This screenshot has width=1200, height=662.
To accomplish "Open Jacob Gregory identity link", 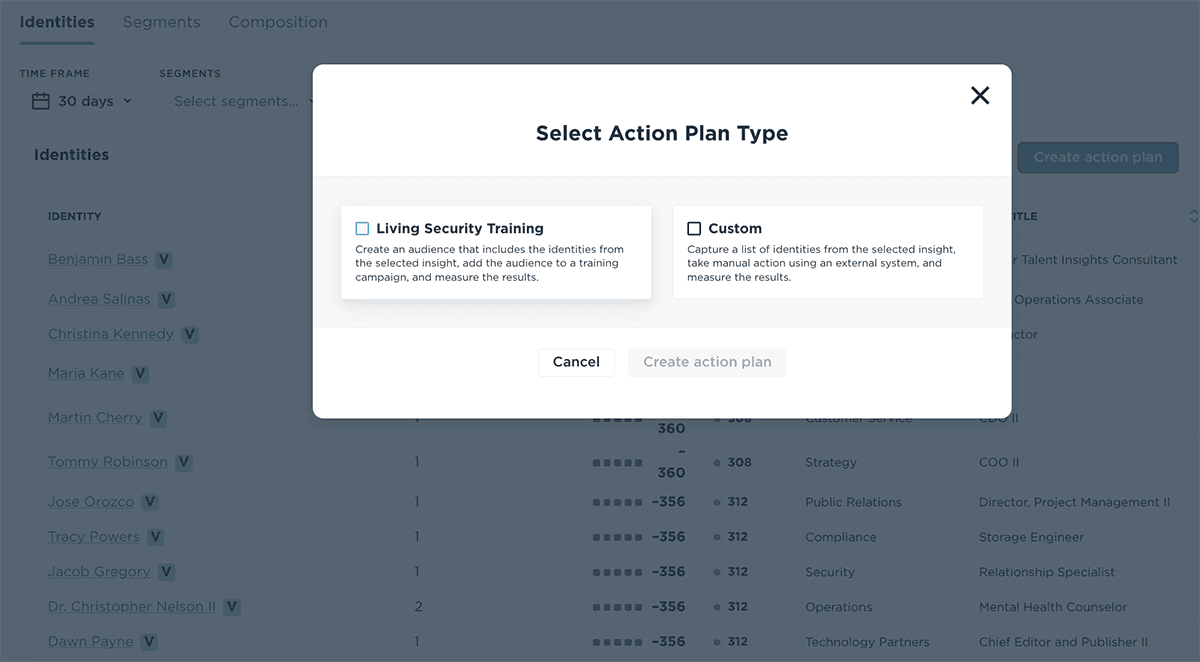I will (x=99, y=572).
